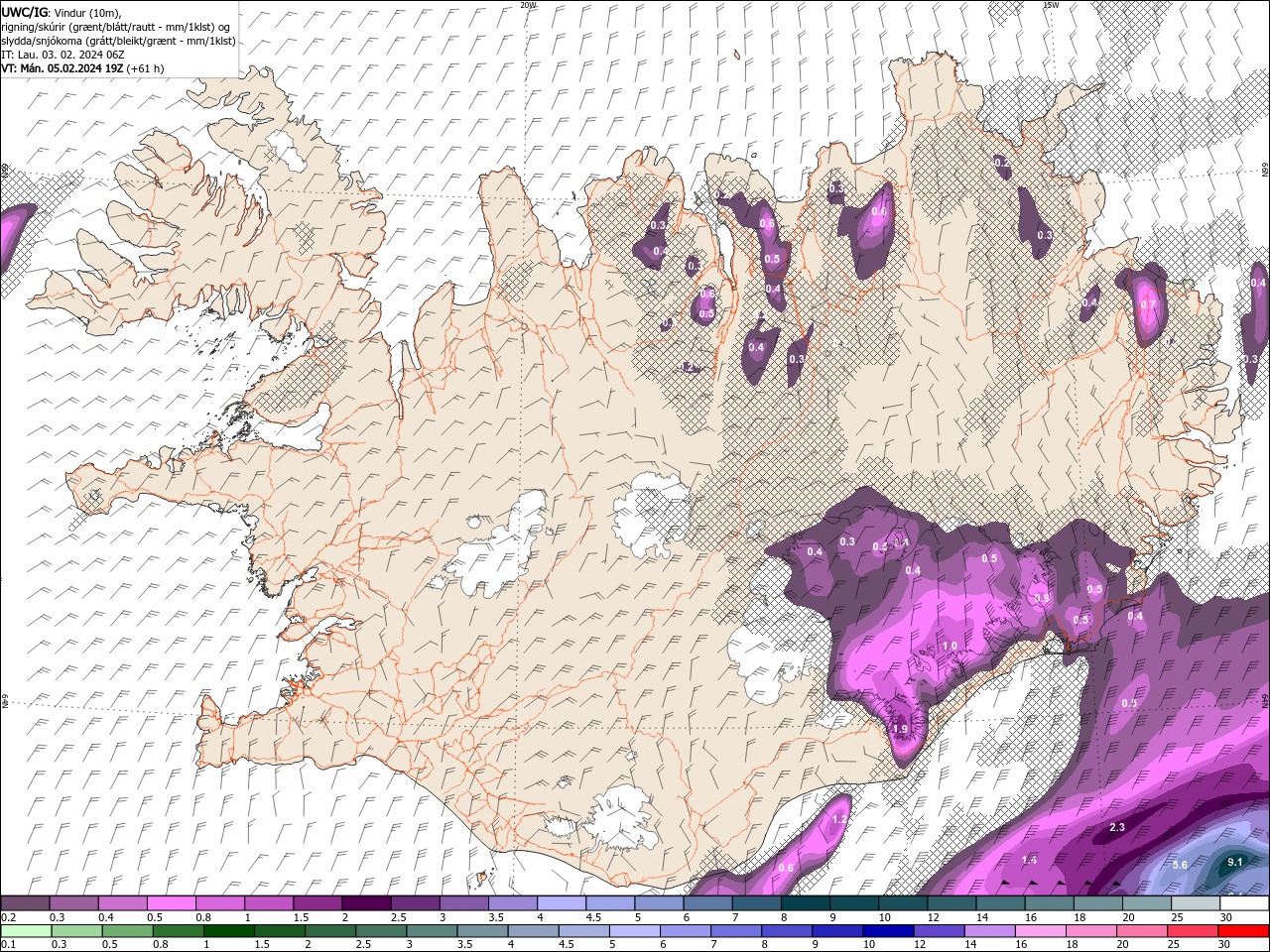Click the 1.9 snowfall value on the map
The width and height of the screenshot is (1270, 952).
pos(900,729)
